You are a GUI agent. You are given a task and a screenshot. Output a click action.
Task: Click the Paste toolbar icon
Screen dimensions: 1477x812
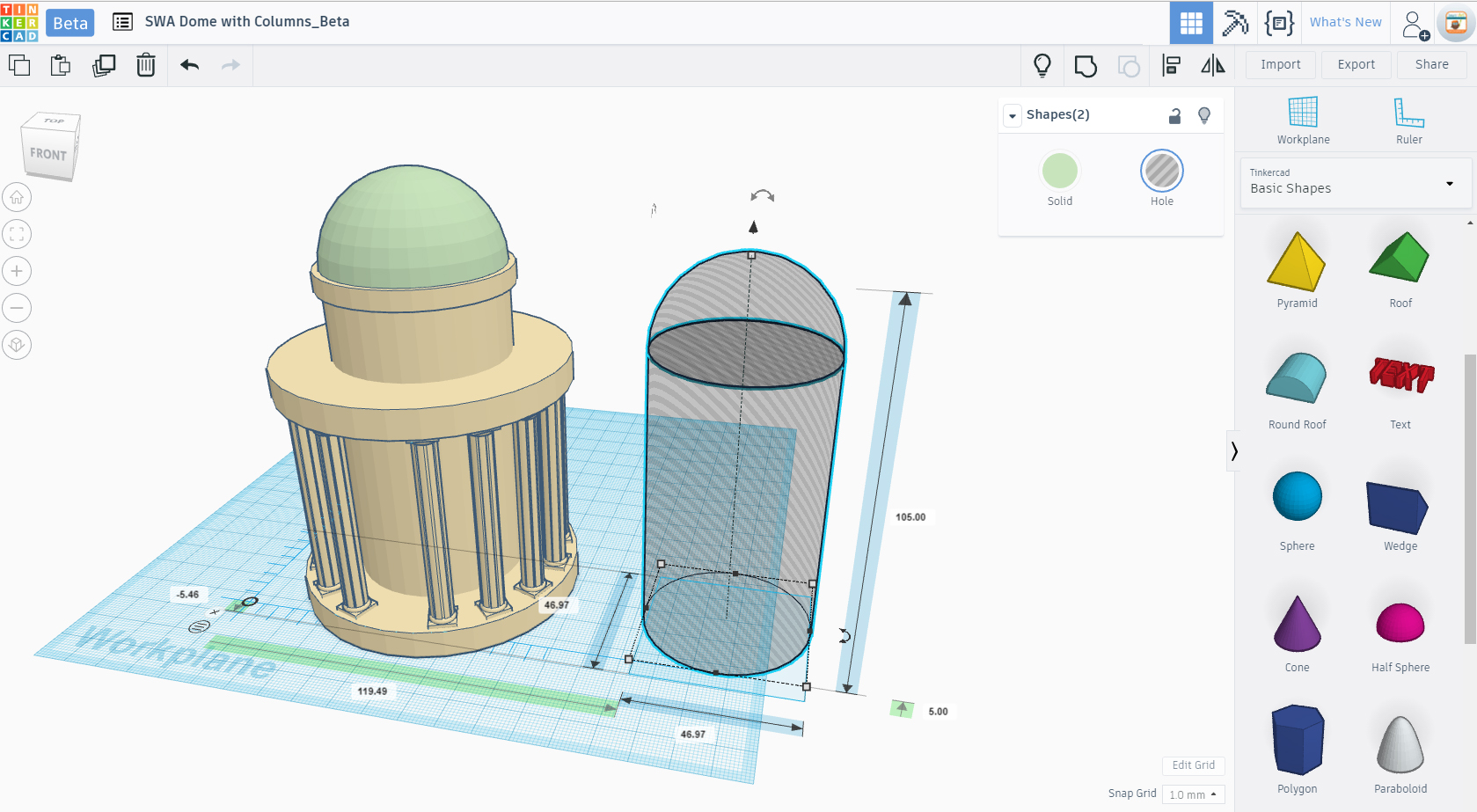[61, 65]
